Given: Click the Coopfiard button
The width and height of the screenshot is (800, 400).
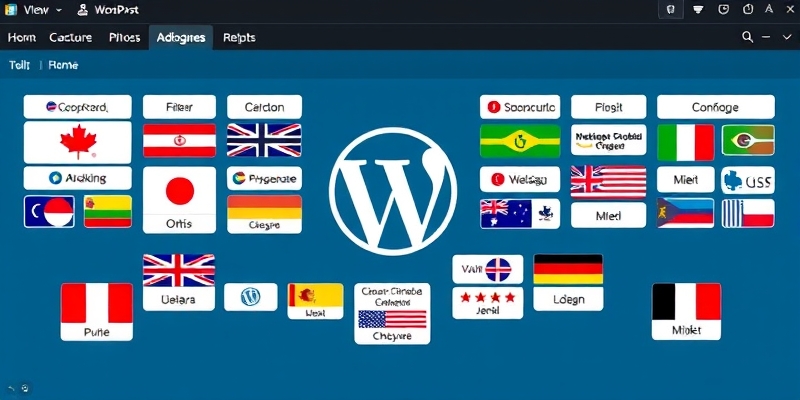Looking at the screenshot, I should 78,107.
